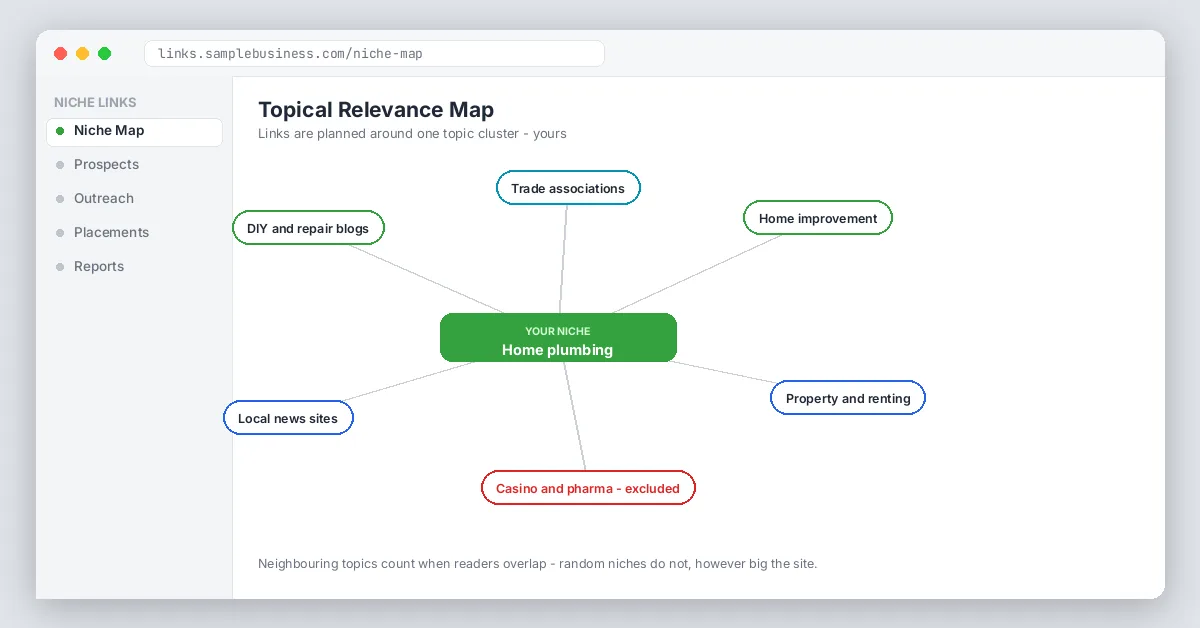Click the yellow minimize window button
The height and width of the screenshot is (628, 1200).
click(x=83, y=54)
